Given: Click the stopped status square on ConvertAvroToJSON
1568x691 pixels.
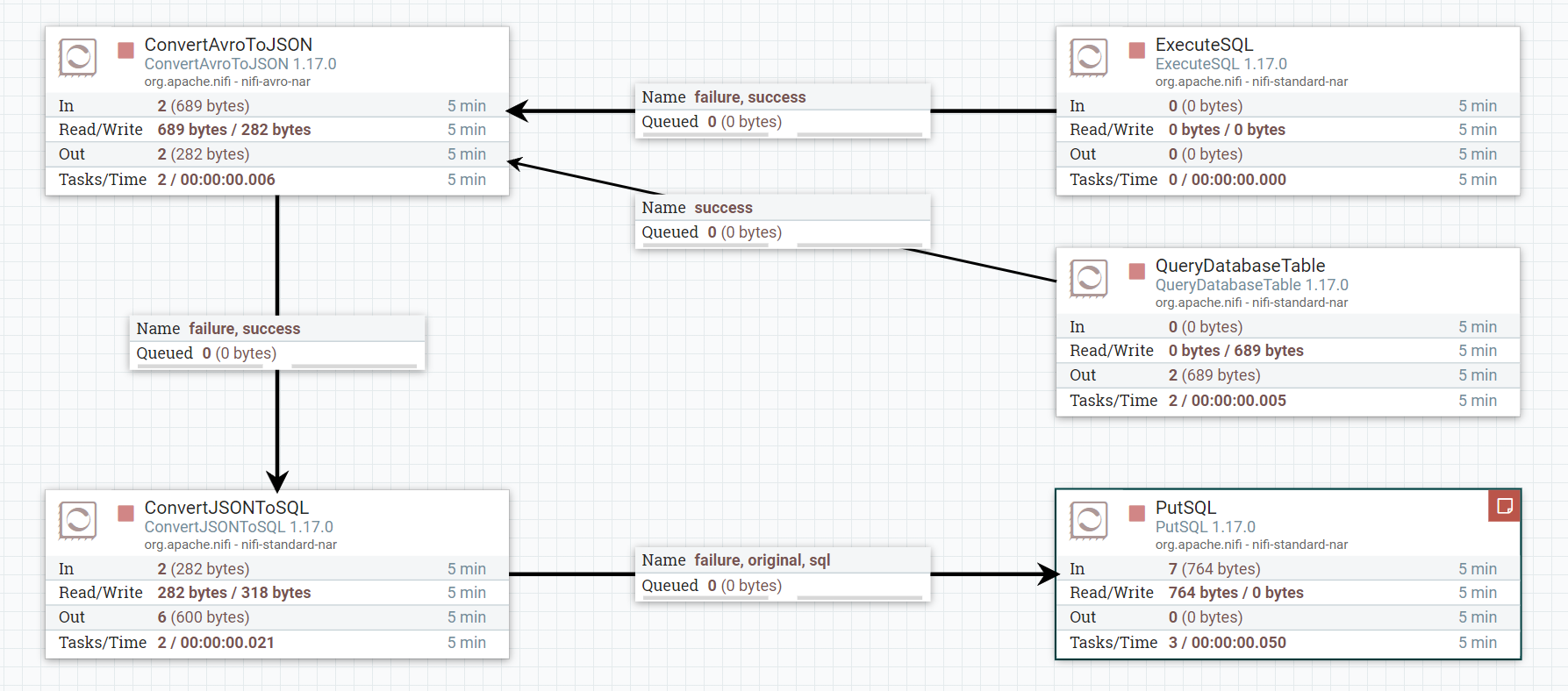Looking at the screenshot, I should 126,50.
